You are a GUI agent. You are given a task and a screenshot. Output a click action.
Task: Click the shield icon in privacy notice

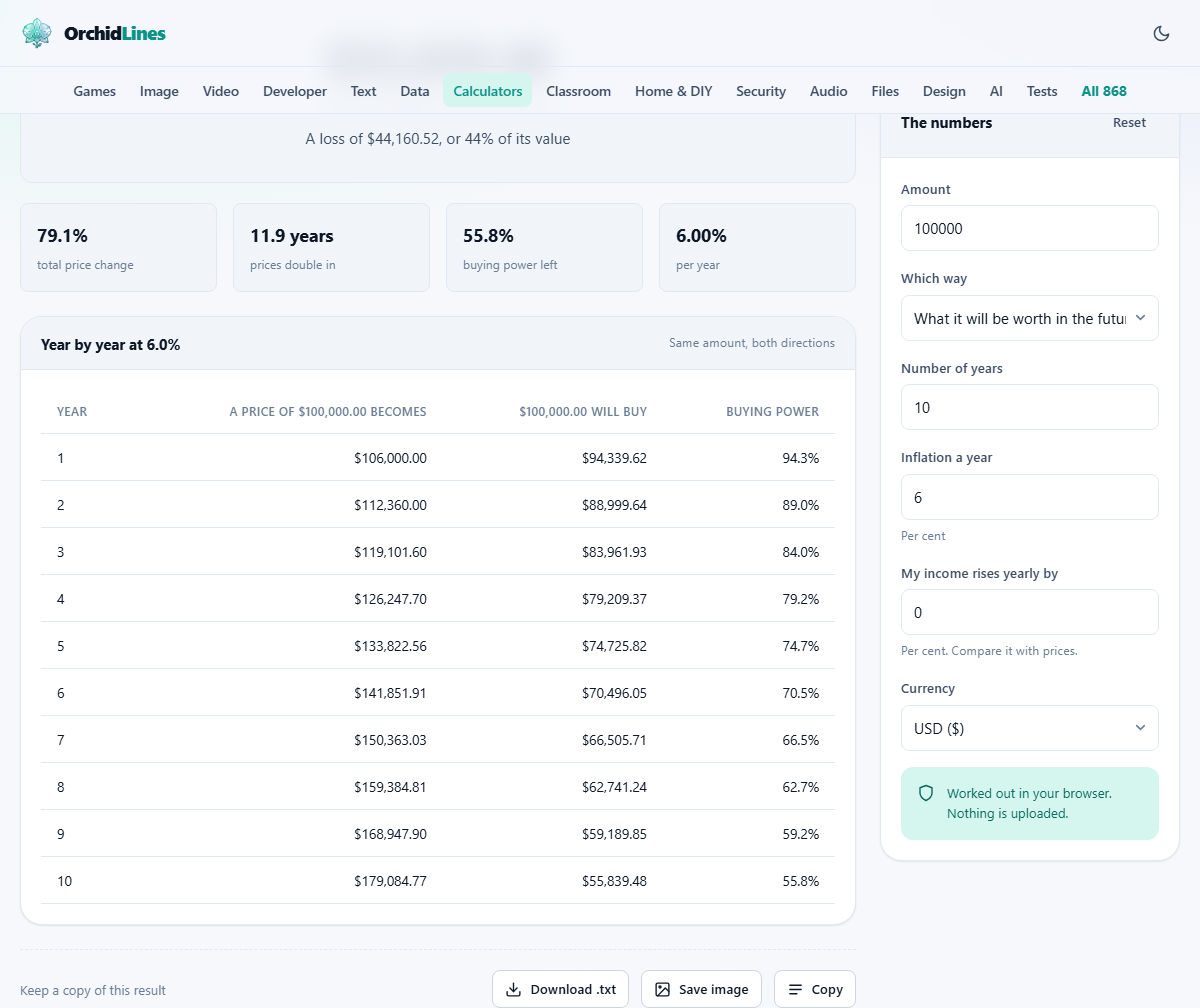[x=926, y=793]
